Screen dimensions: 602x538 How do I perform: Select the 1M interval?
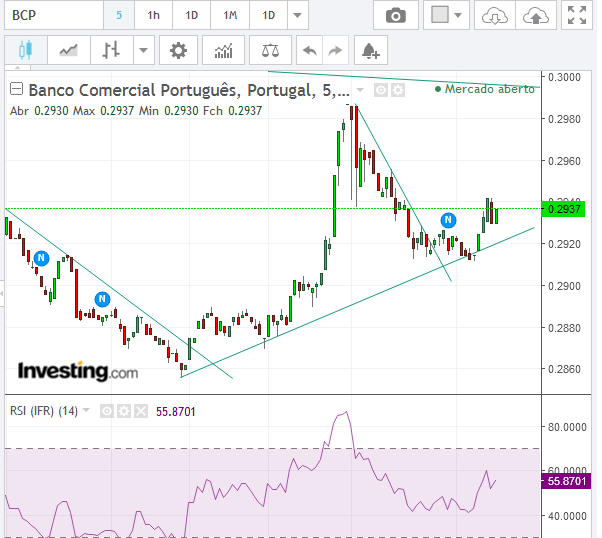click(x=230, y=15)
